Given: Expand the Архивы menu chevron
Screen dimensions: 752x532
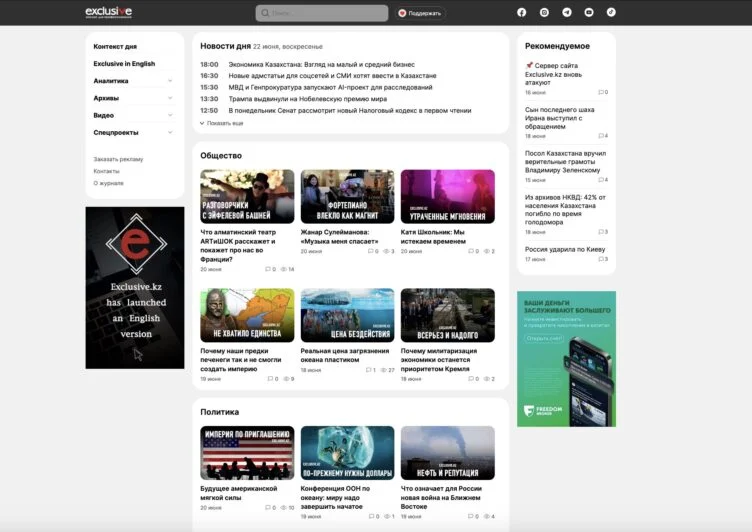Looking at the screenshot, I should [x=170, y=98].
